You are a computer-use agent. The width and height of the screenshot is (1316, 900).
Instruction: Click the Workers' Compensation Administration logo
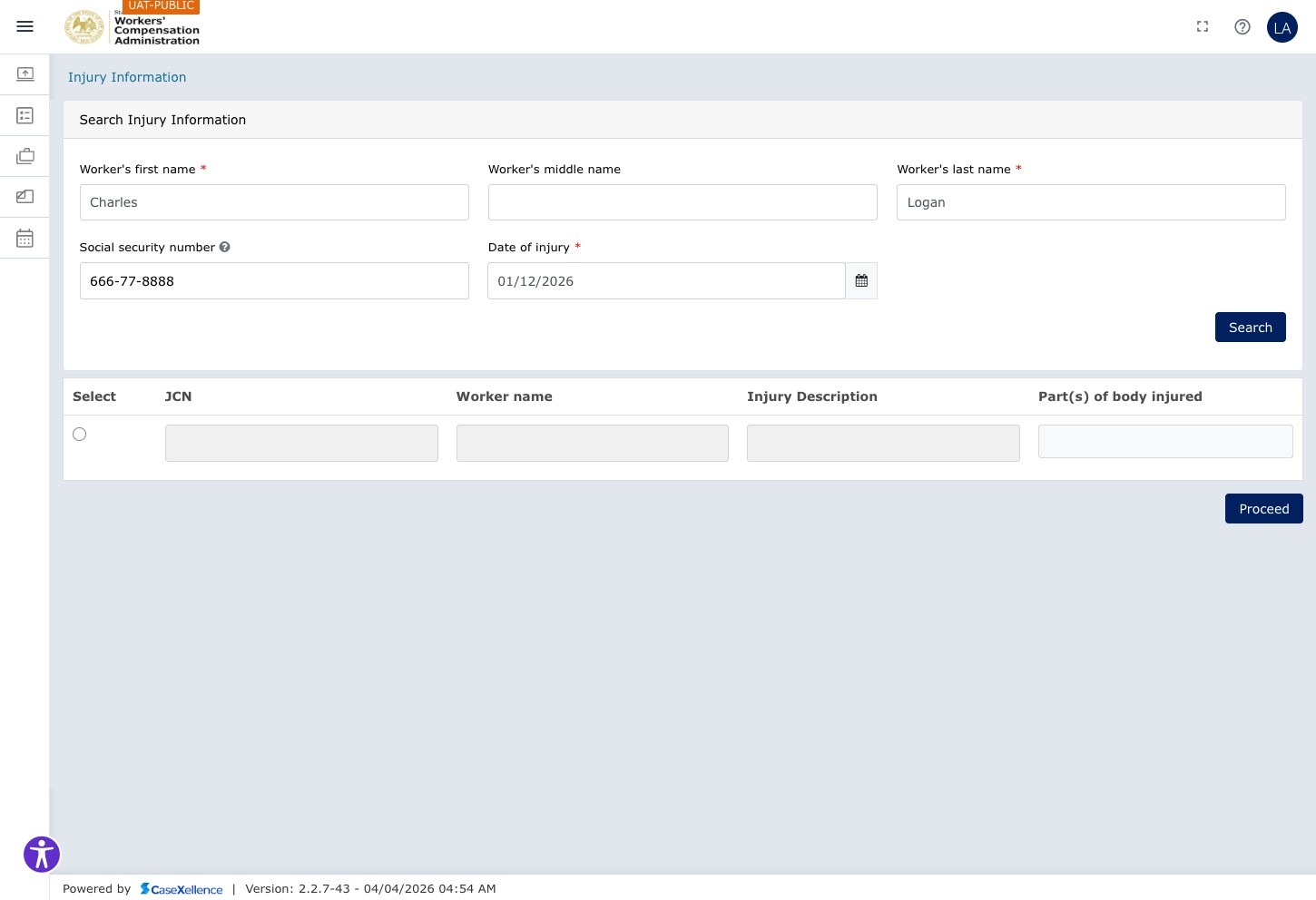[x=133, y=28]
